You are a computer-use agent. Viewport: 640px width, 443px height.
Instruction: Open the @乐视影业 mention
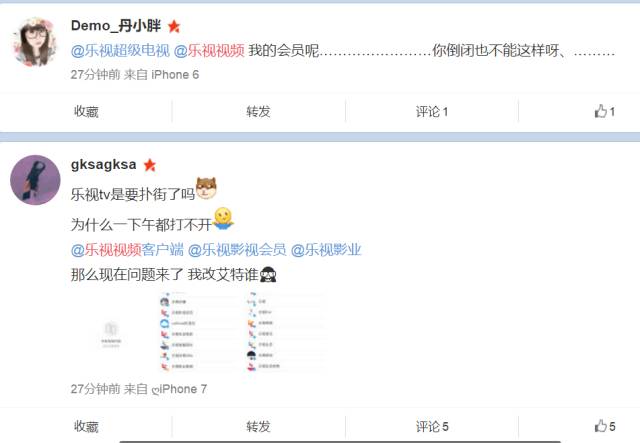pos(326,249)
